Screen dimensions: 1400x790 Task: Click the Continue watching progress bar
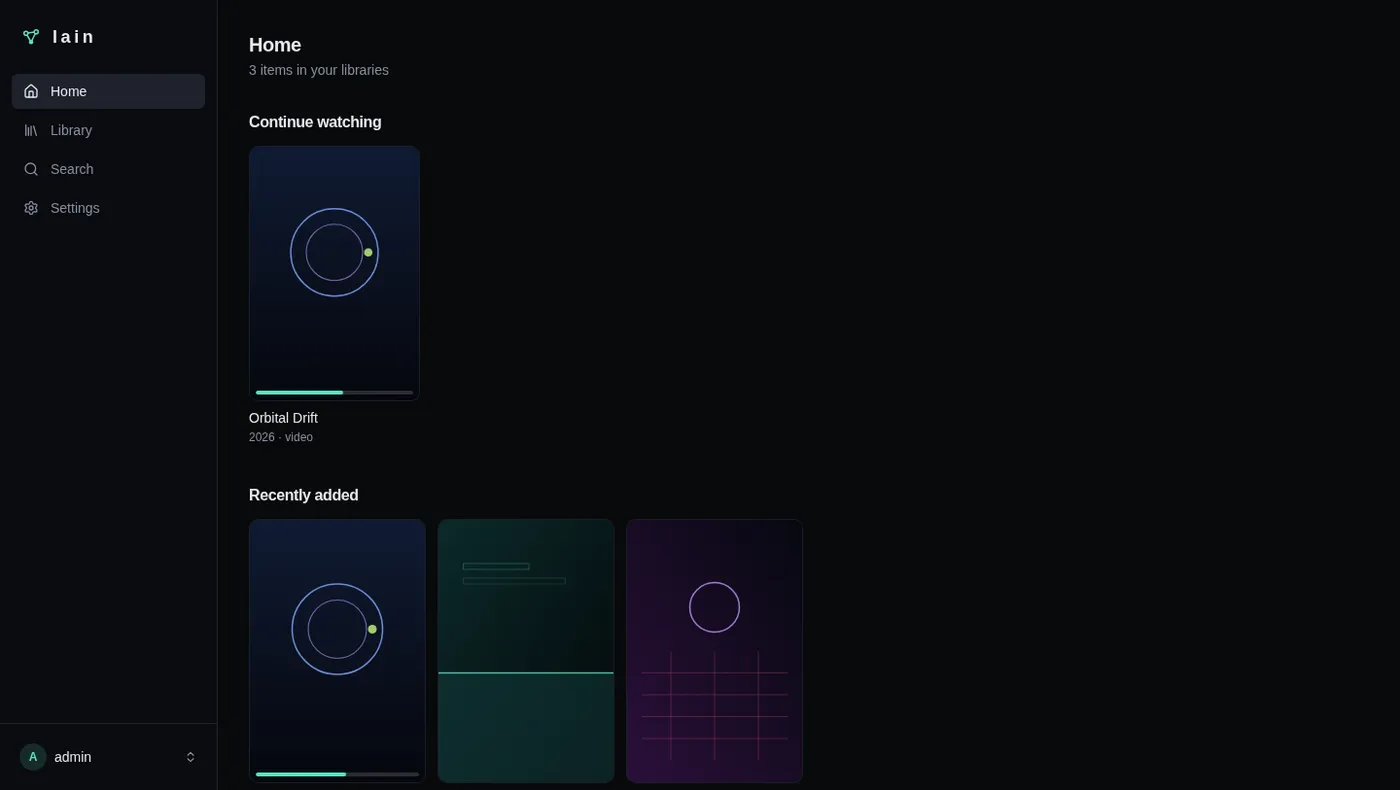(334, 392)
